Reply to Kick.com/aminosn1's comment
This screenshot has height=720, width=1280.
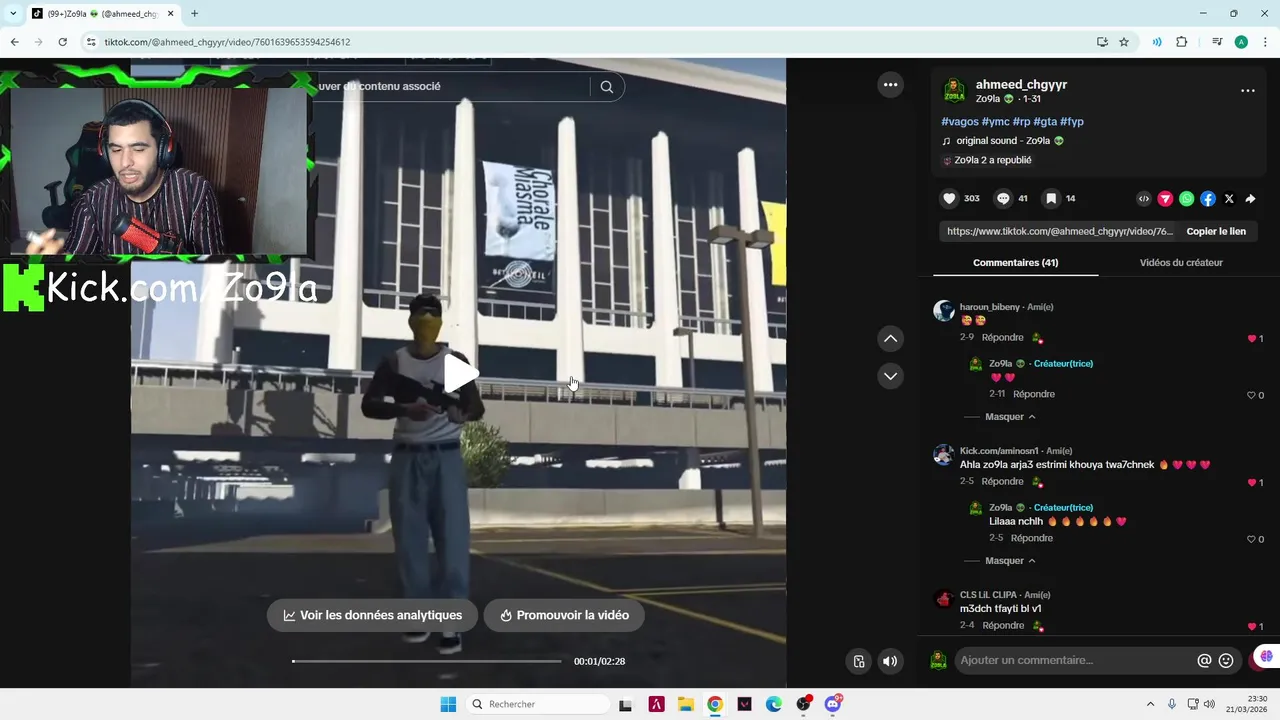coord(1002,481)
